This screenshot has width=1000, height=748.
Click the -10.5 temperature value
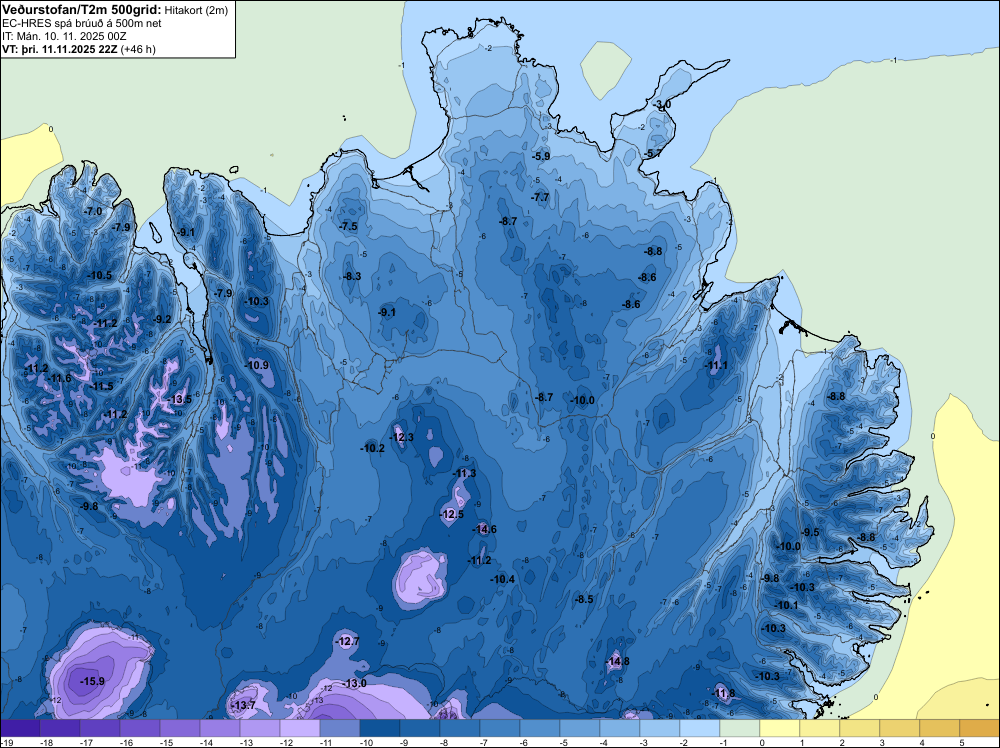[99, 275]
